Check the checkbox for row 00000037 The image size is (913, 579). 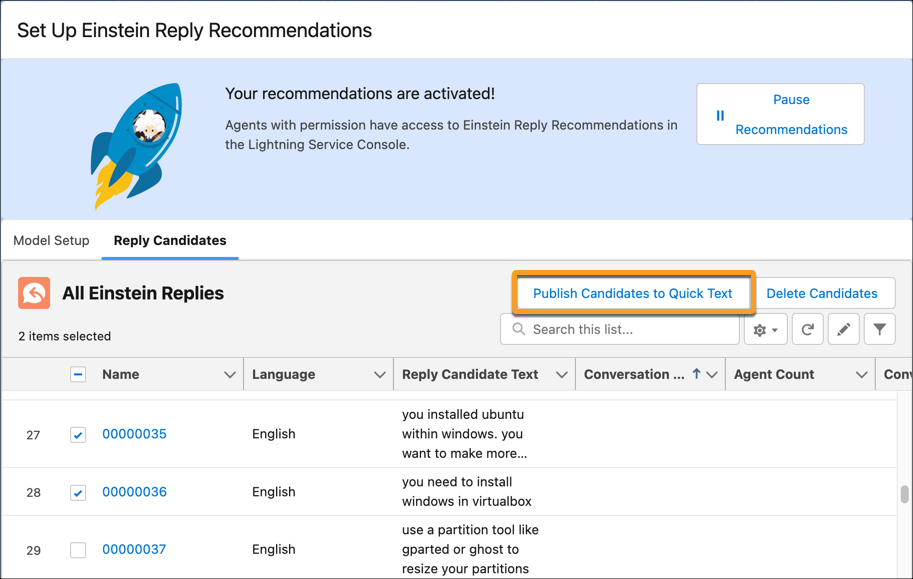click(78, 550)
